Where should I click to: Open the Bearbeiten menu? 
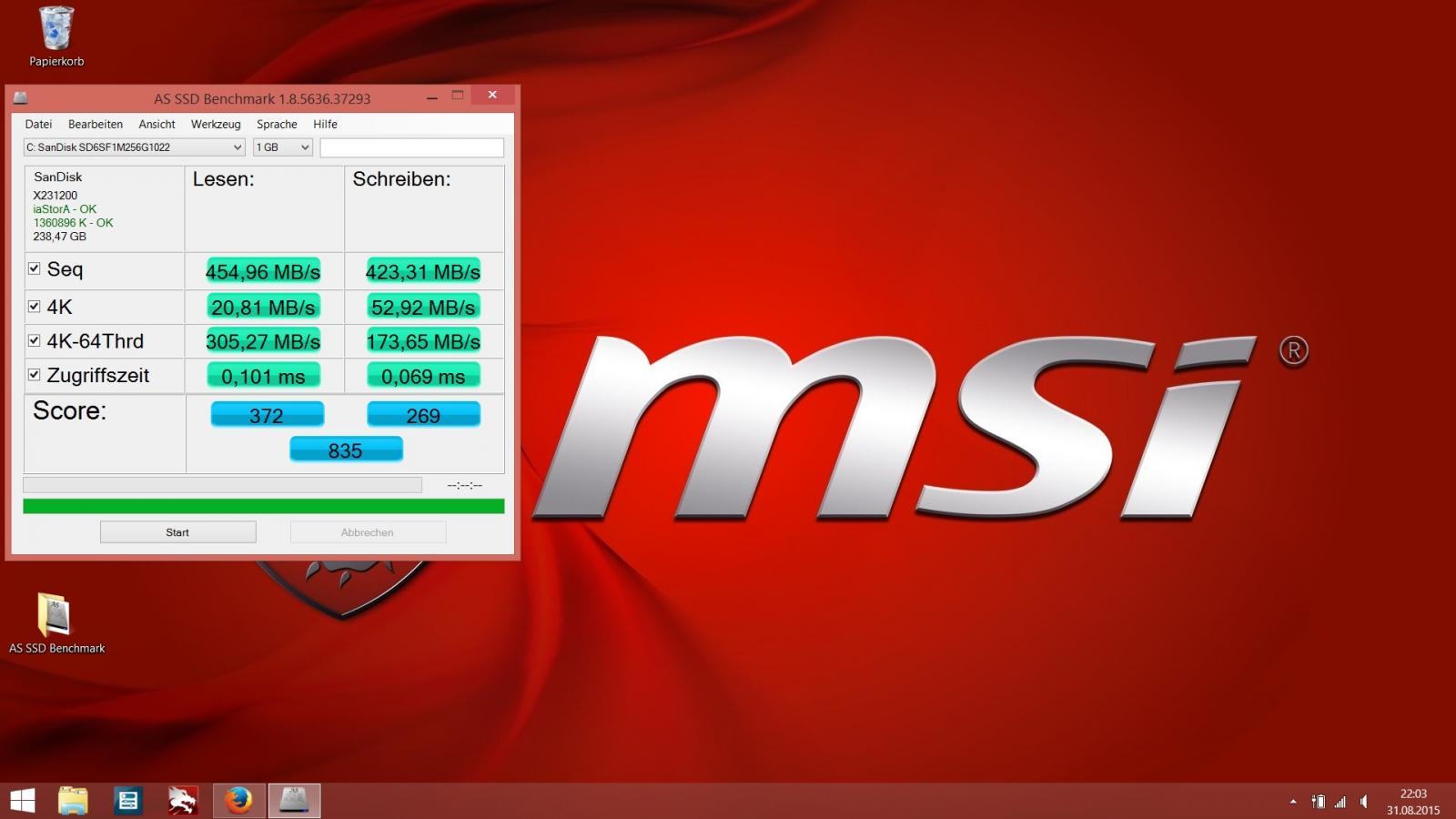[96, 124]
